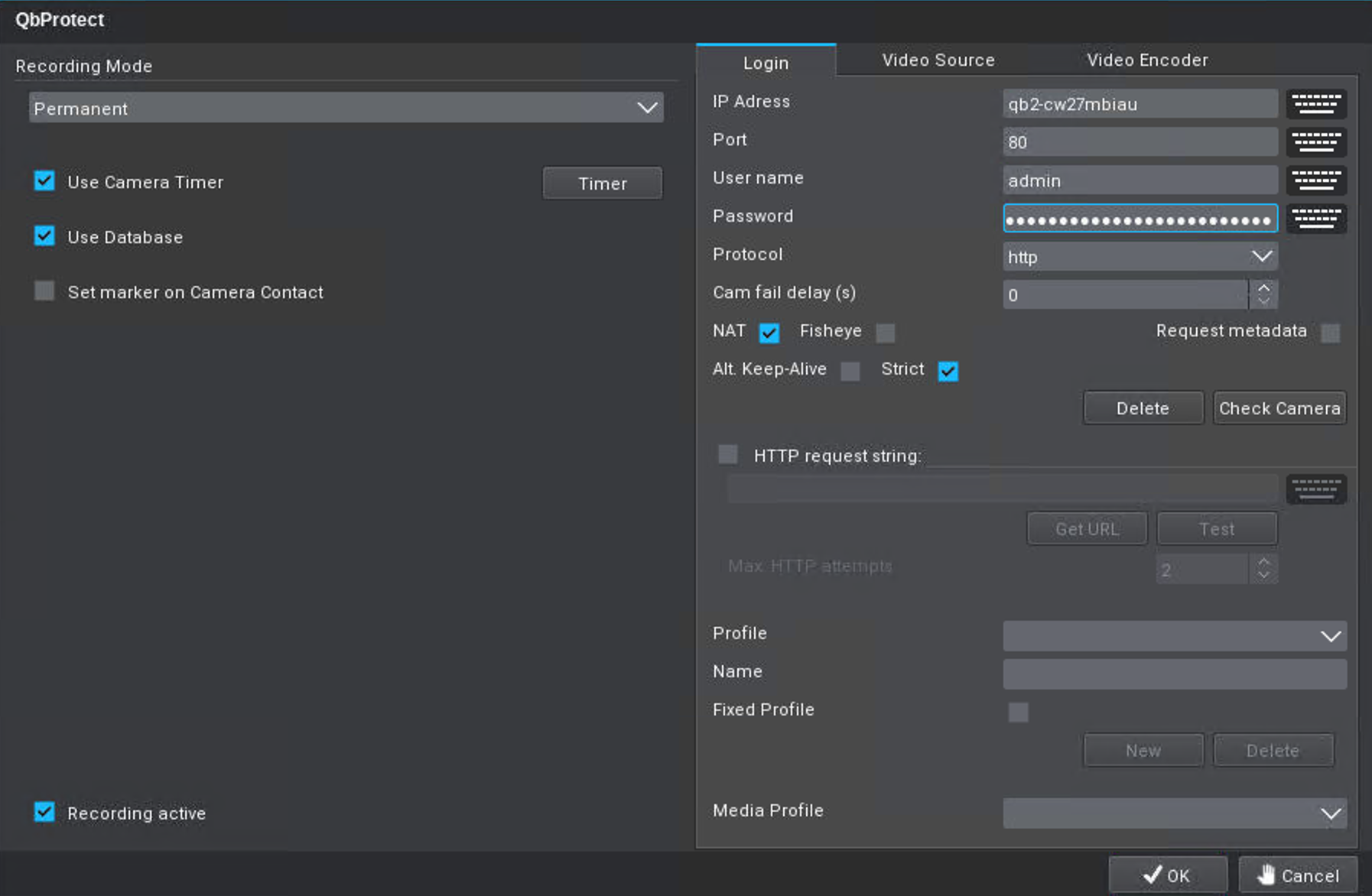Open on-screen keyboard for User name field
The height and width of the screenshot is (896, 1372).
coord(1316,180)
